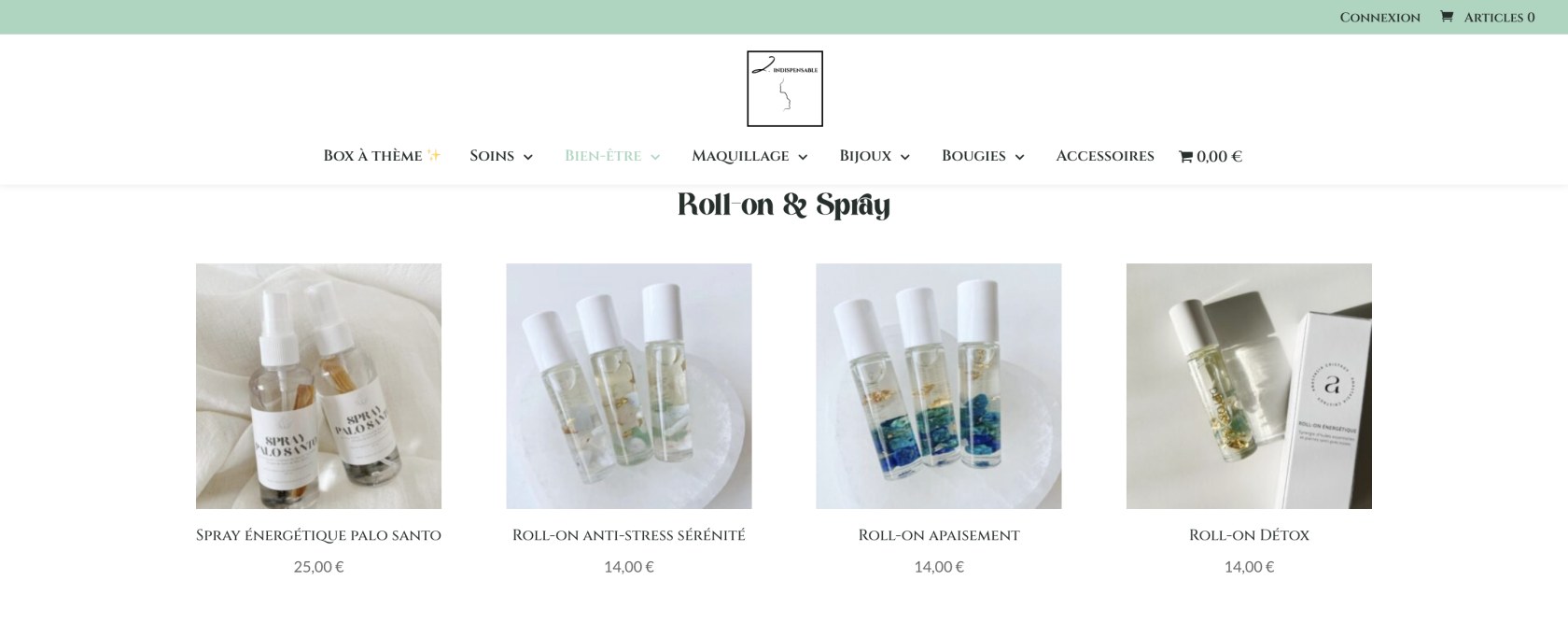Go to Box à thème menu item

(x=382, y=156)
